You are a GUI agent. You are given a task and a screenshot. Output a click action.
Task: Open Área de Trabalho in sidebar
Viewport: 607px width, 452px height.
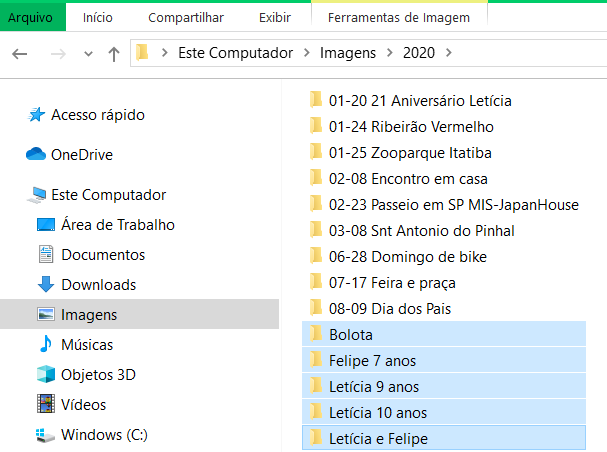point(118,224)
